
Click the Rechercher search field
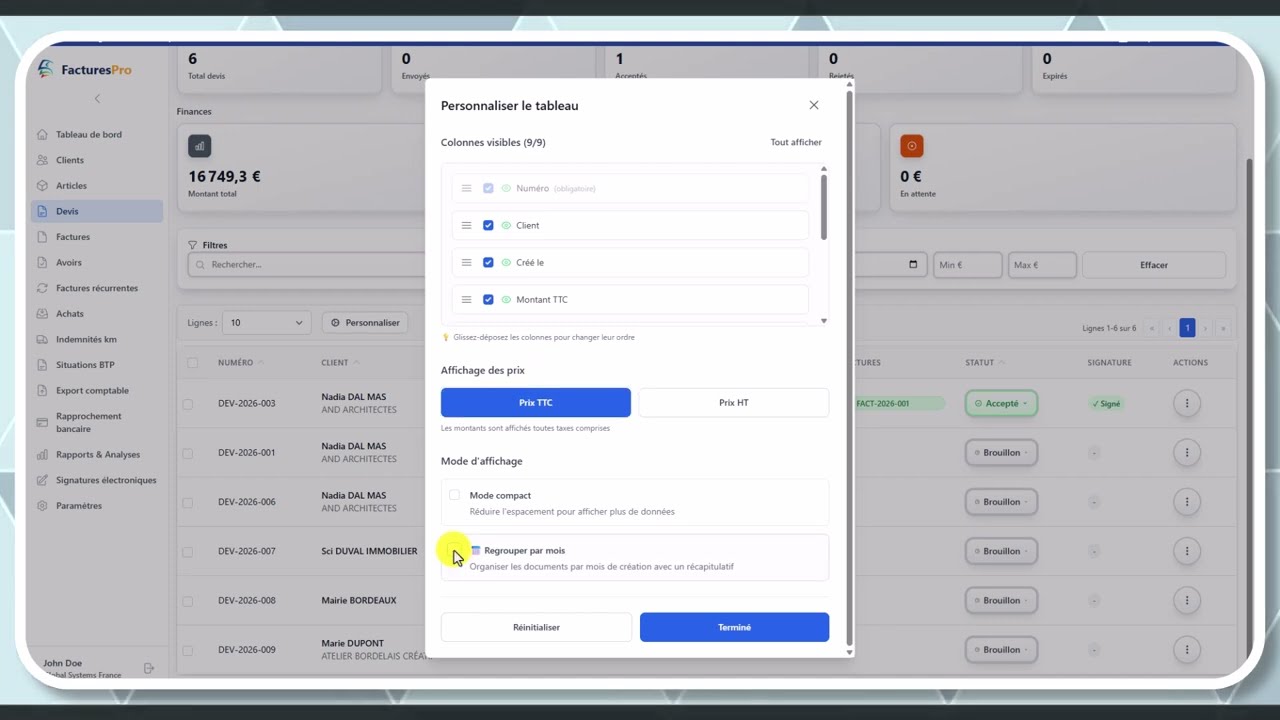(x=308, y=265)
